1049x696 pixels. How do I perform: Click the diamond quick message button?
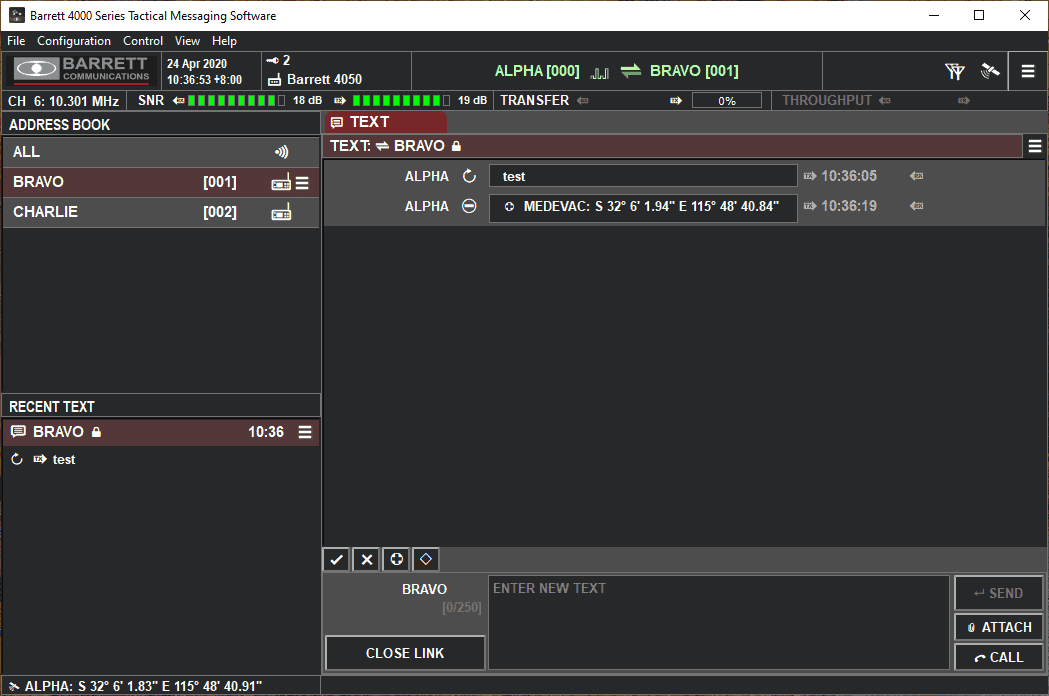(x=425, y=559)
